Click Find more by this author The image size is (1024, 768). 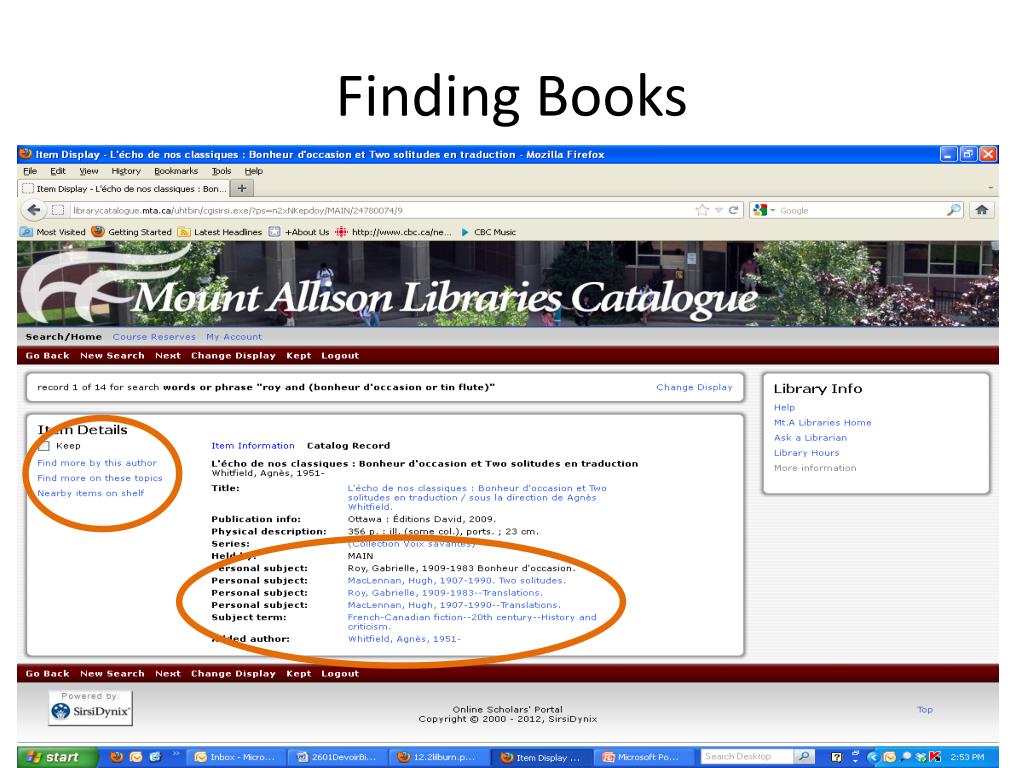tap(97, 463)
